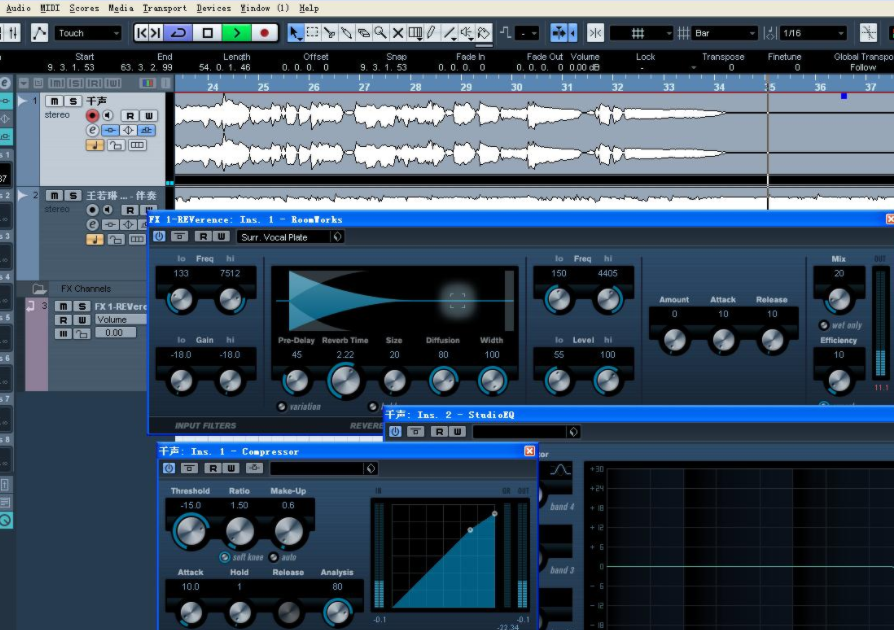Select the Glue tool
This screenshot has width=894, height=630.
pos(347,32)
